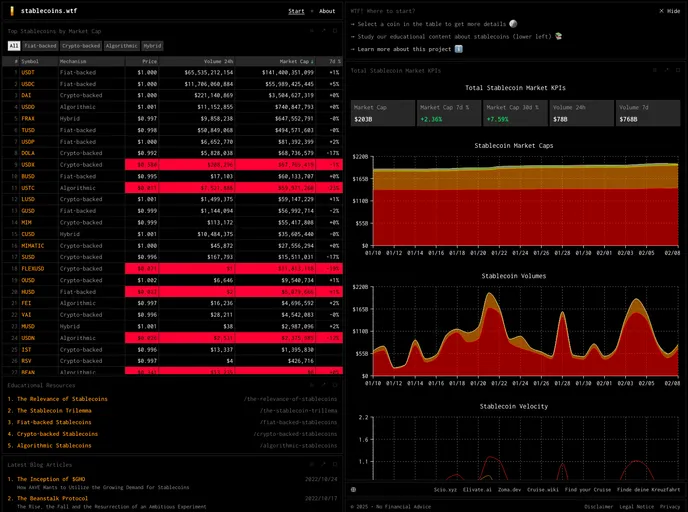Click the leftmost icon in Top Stablecoins header
Viewport: 688px width, 512px height.
312,31
